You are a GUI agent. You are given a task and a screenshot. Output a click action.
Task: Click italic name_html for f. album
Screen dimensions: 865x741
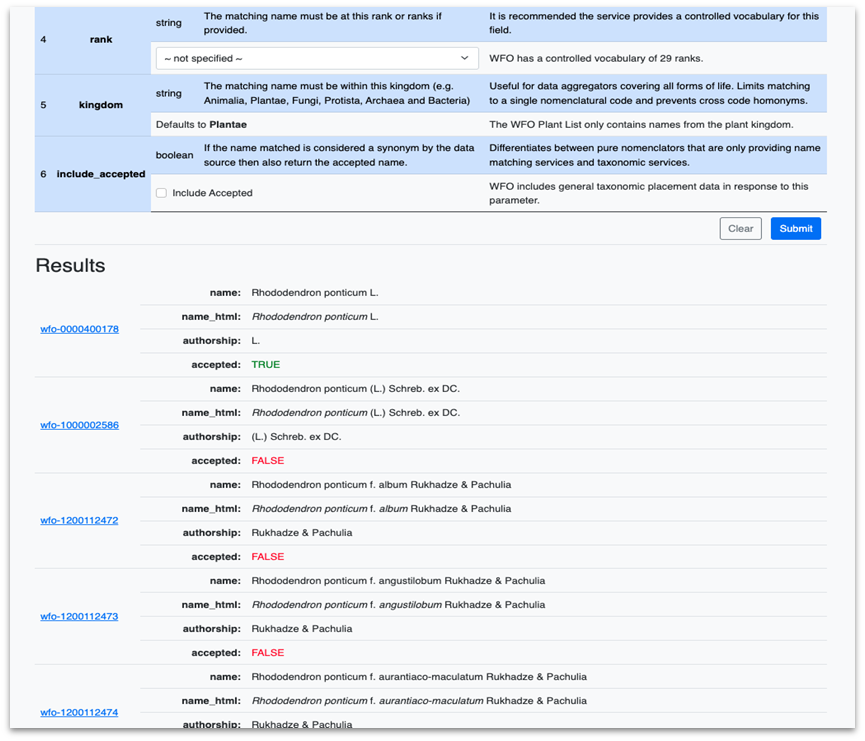tap(380, 509)
